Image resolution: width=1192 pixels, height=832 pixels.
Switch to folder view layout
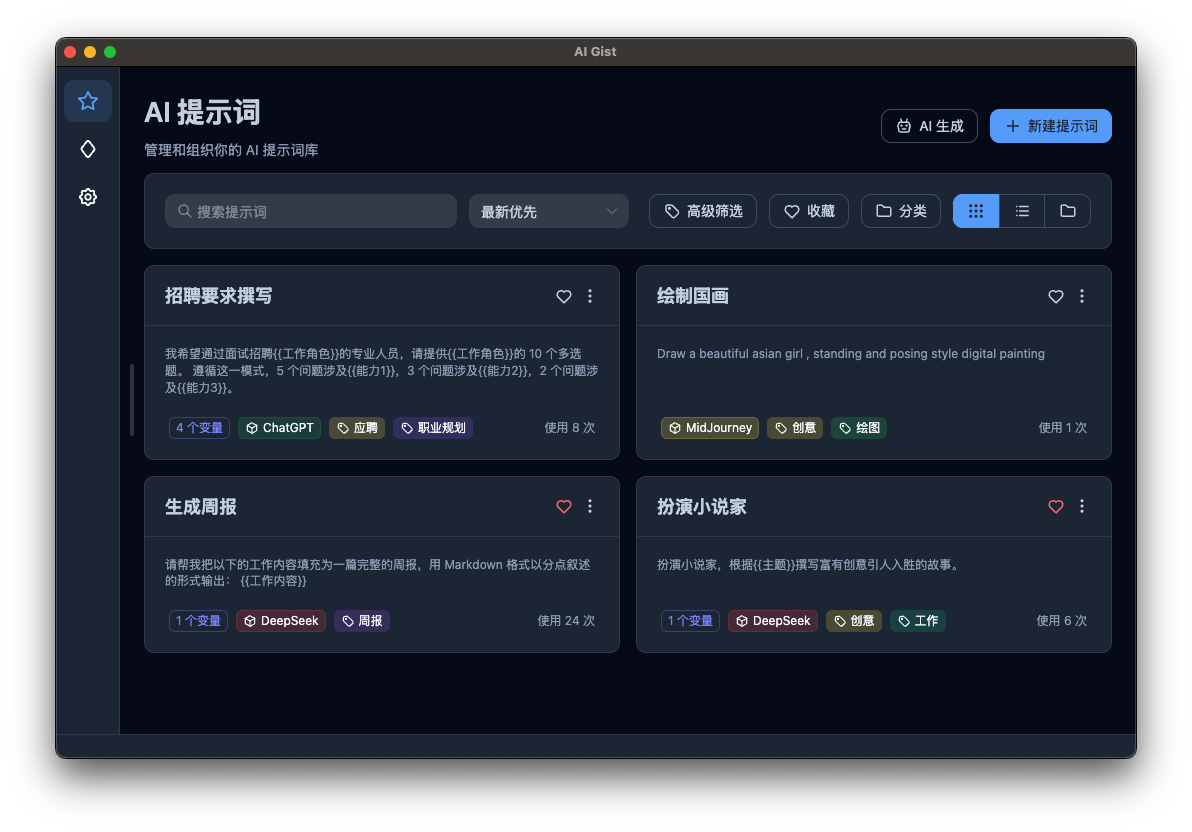1067,211
